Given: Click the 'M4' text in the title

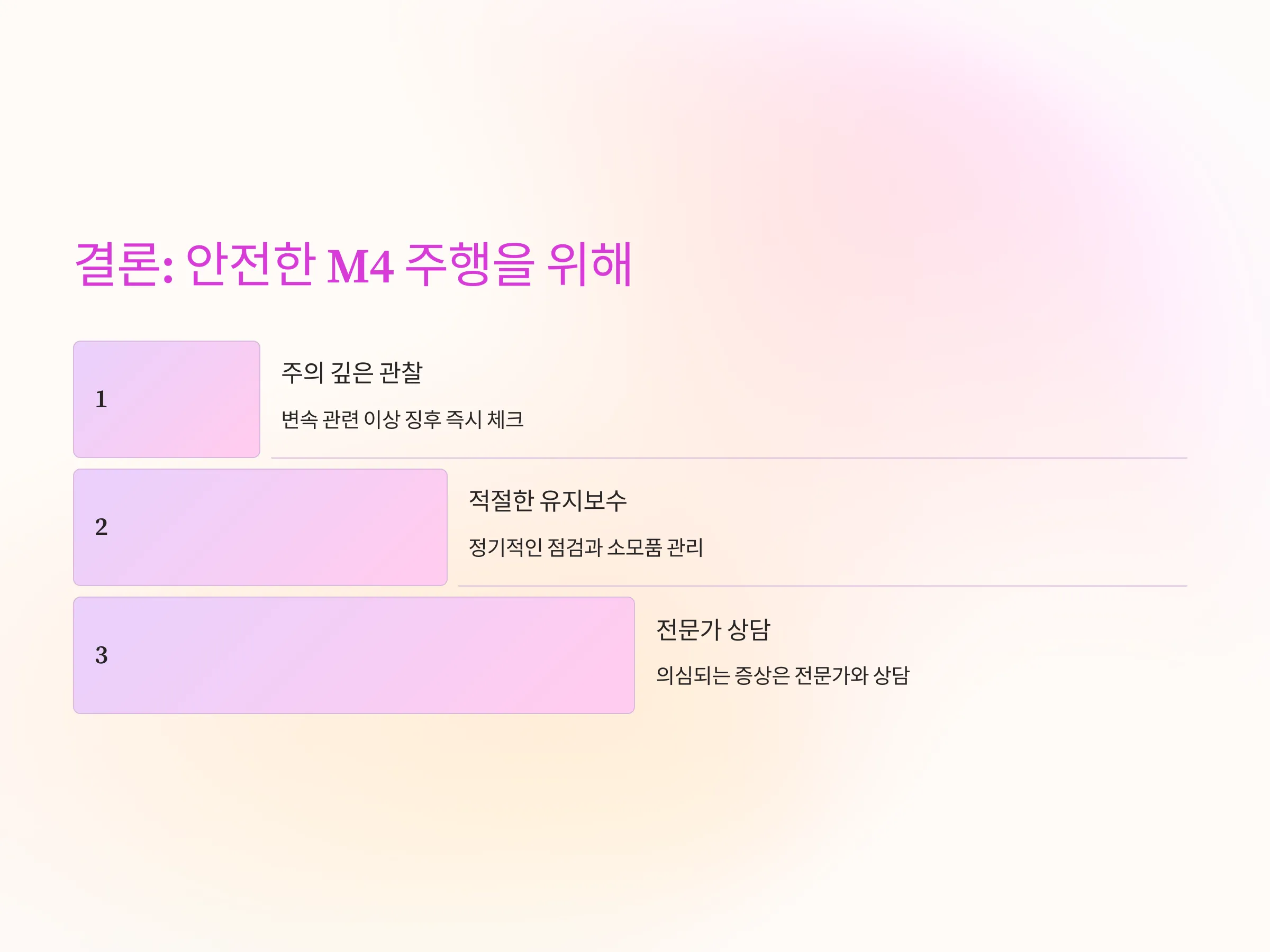Looking at the screenshot, I should click(x=360, y=266).
